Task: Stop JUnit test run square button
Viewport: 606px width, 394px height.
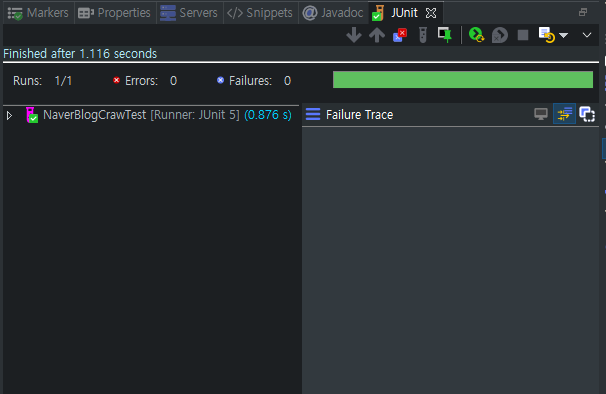Action: pyautogui.click(x=523, y=35)
